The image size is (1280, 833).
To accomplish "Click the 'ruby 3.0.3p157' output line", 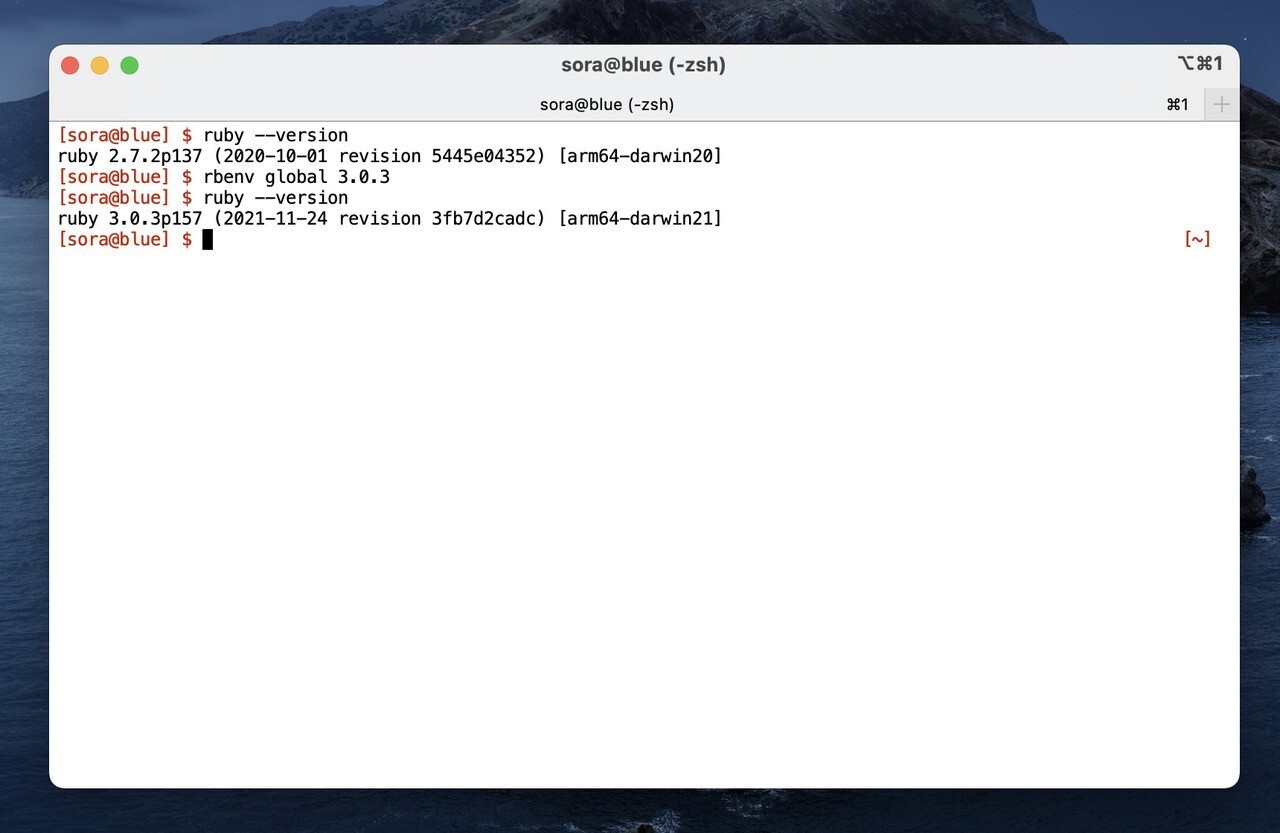I will [x=390, y=218].
